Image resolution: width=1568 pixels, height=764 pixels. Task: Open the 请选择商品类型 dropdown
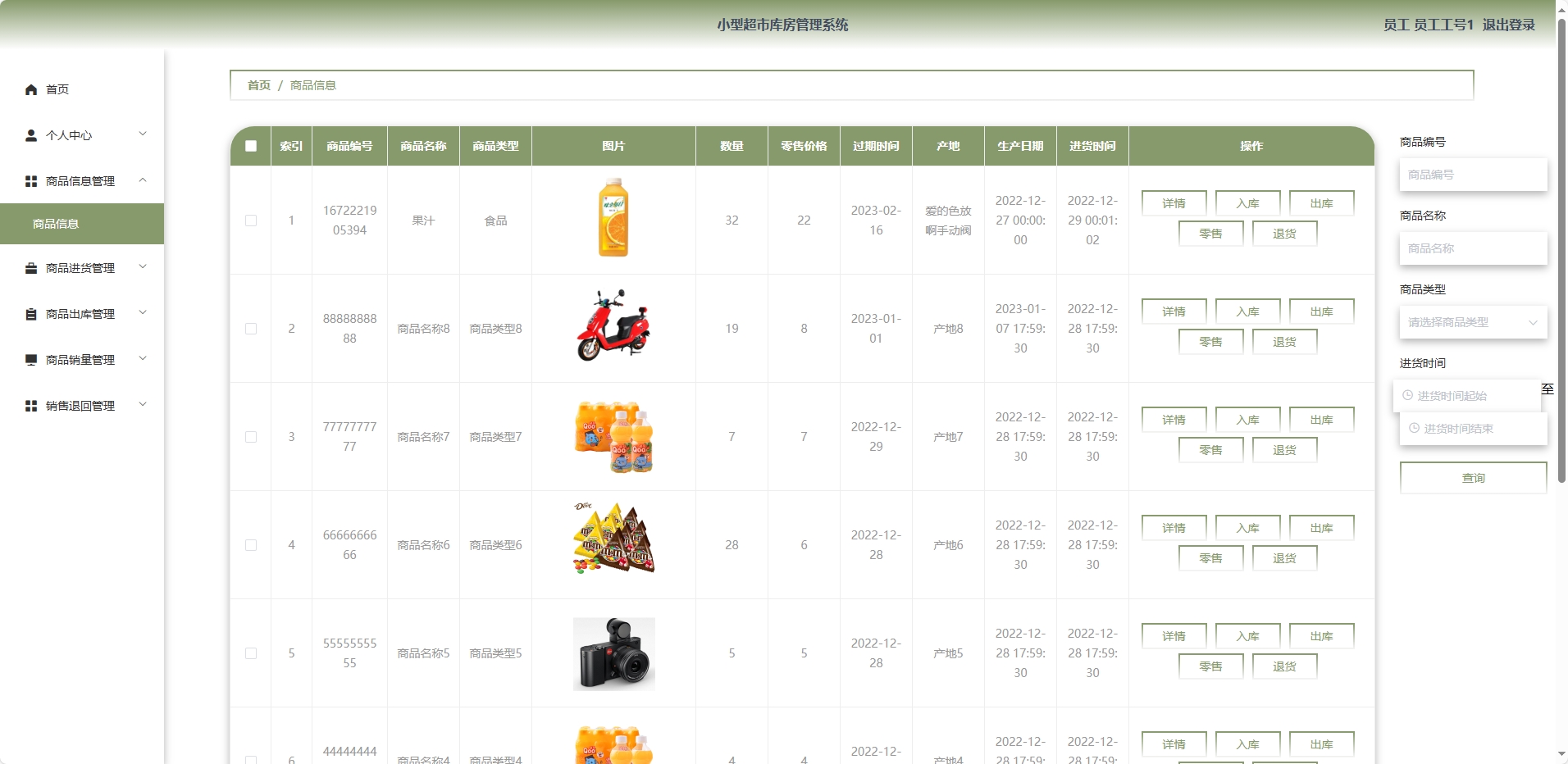pyautogui.click(x=1473, y=322)
